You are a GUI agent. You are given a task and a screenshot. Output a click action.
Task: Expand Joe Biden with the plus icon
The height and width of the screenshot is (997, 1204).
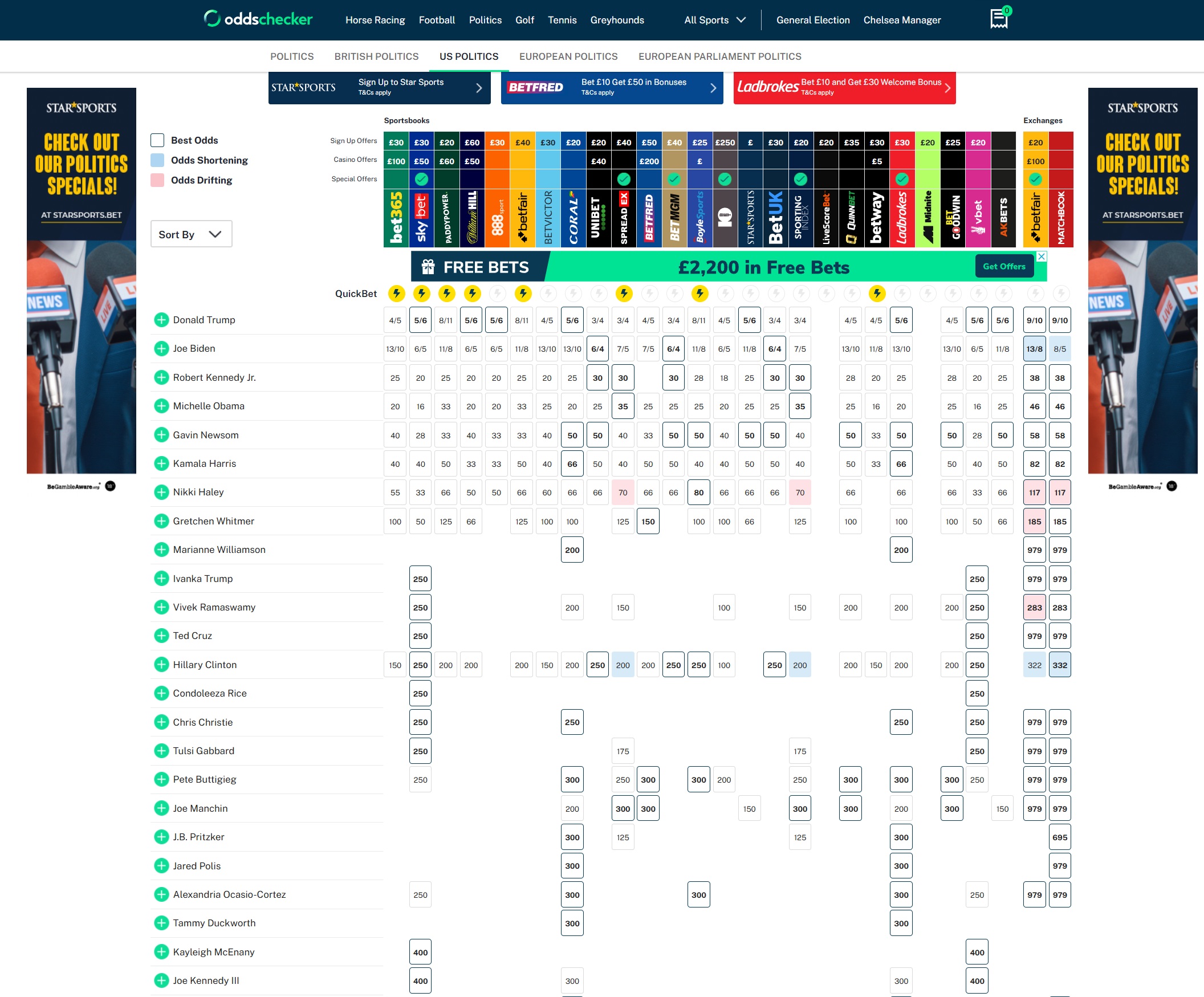point(161,348)
